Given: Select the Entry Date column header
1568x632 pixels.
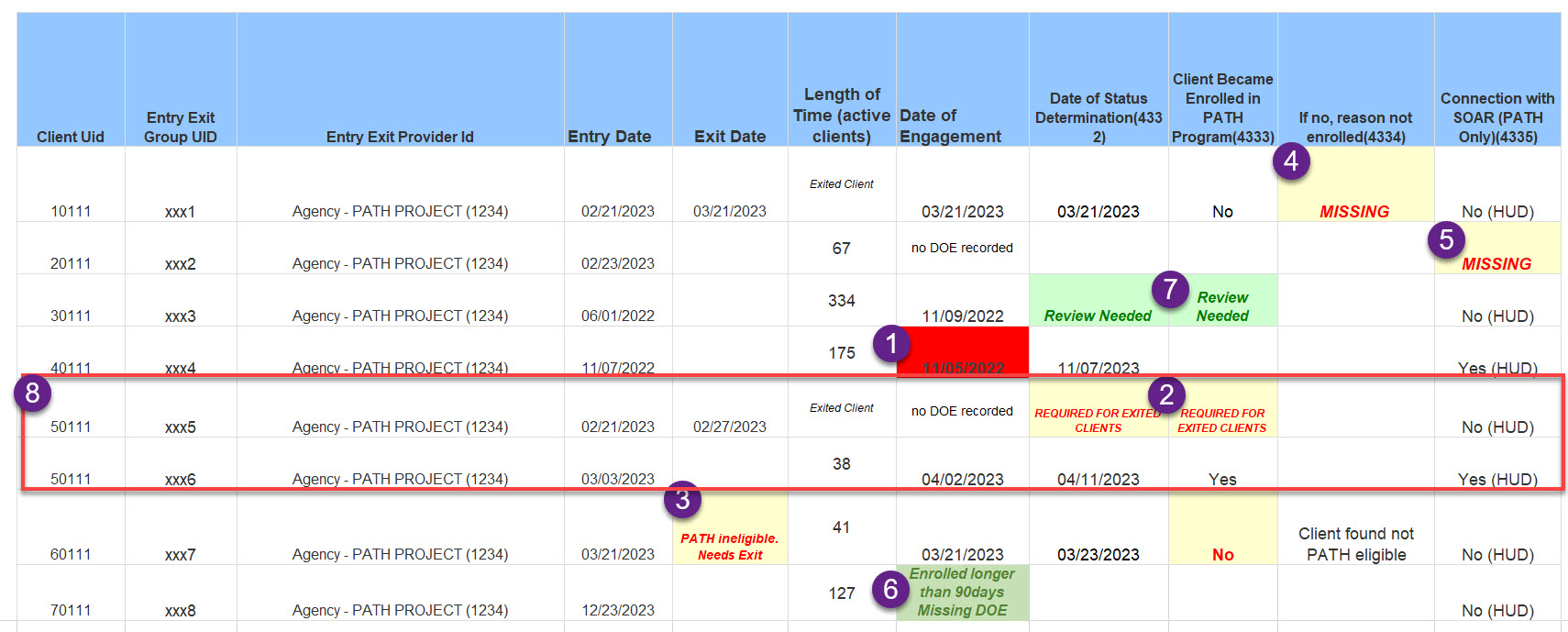Looking at the screenshot, I should (x=609, y=137).
